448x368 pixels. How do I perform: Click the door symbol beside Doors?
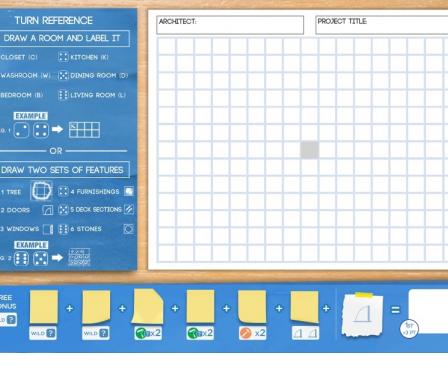pyautogui.click(x=48, y=210)
